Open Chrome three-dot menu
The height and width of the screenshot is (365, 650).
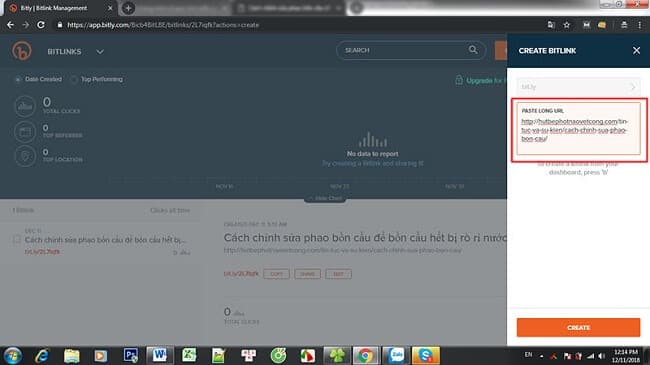640,25
